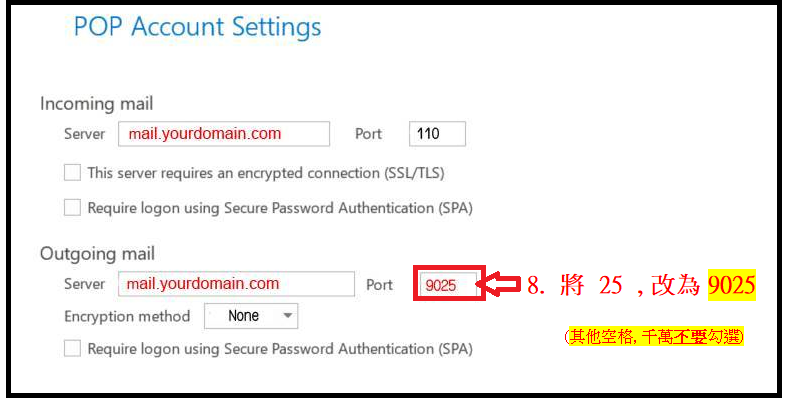
Task: Click the outgoing Port field showing 9025
Action: tap(450, 285)
